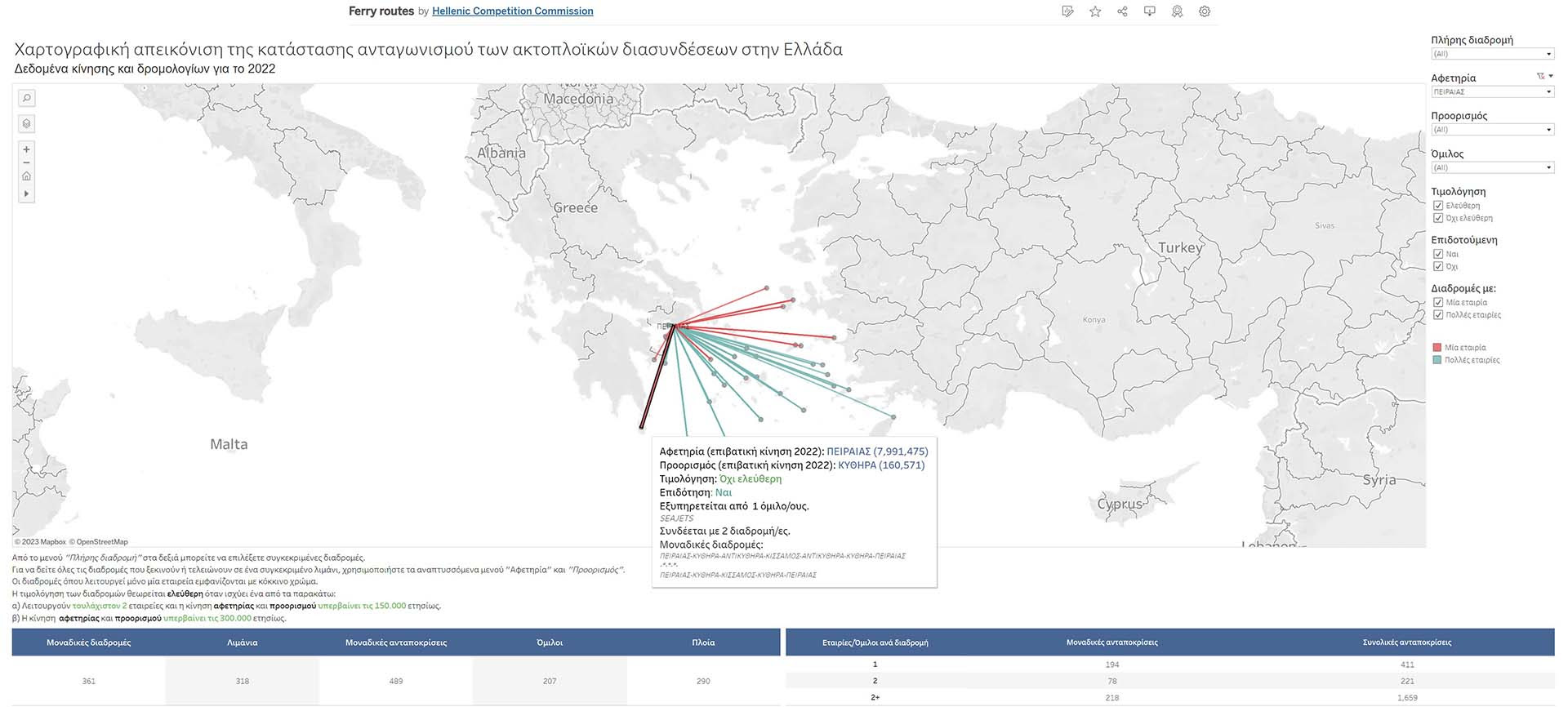Click the download icon in toolbar

tap(1149, 11)
